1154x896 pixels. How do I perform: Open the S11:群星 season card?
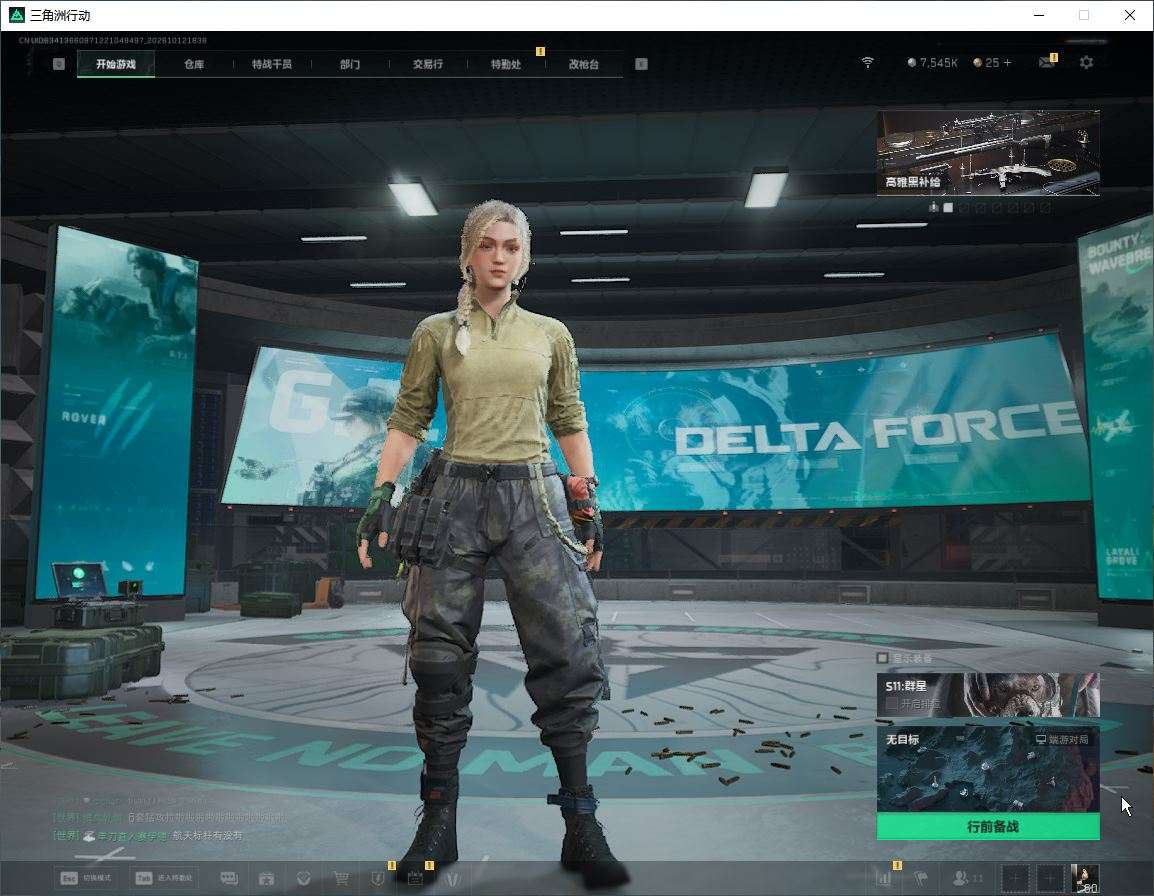tap(988, 695)
